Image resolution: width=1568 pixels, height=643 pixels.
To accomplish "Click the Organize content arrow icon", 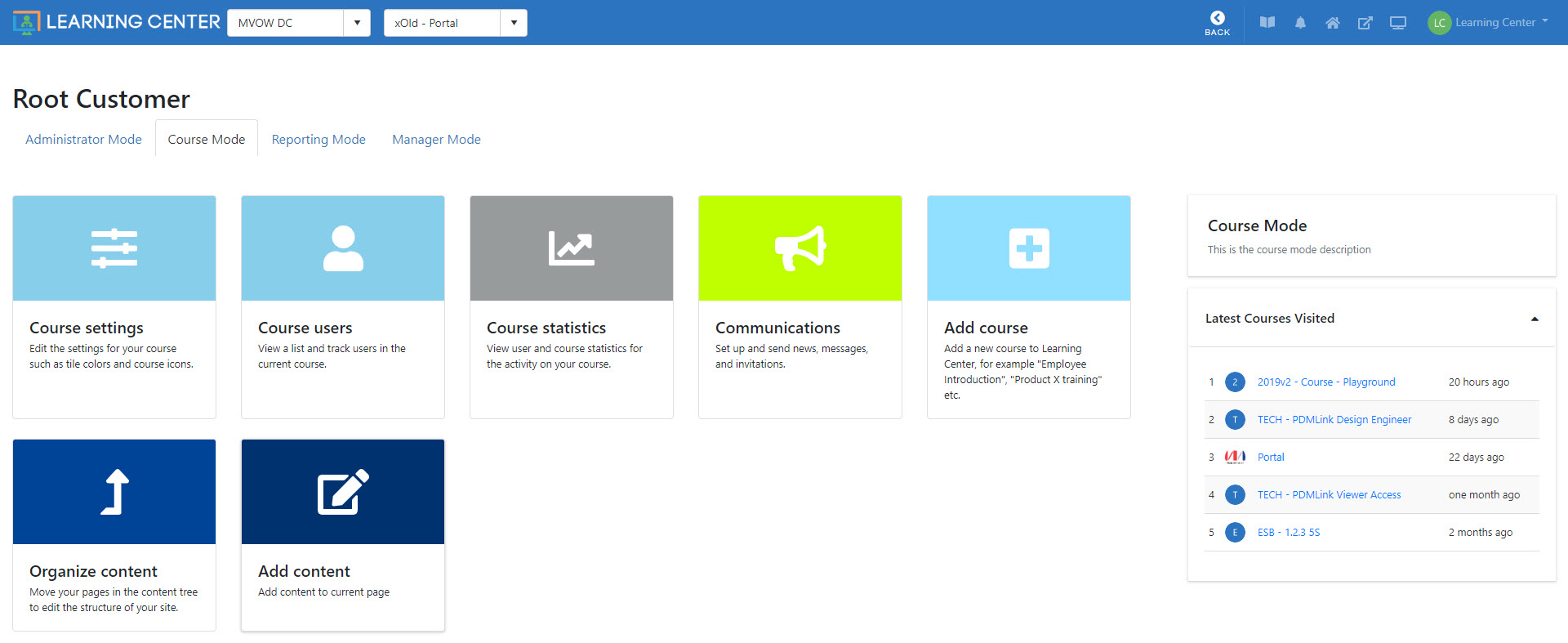I will pyautogui.click(x=115, y=492).
